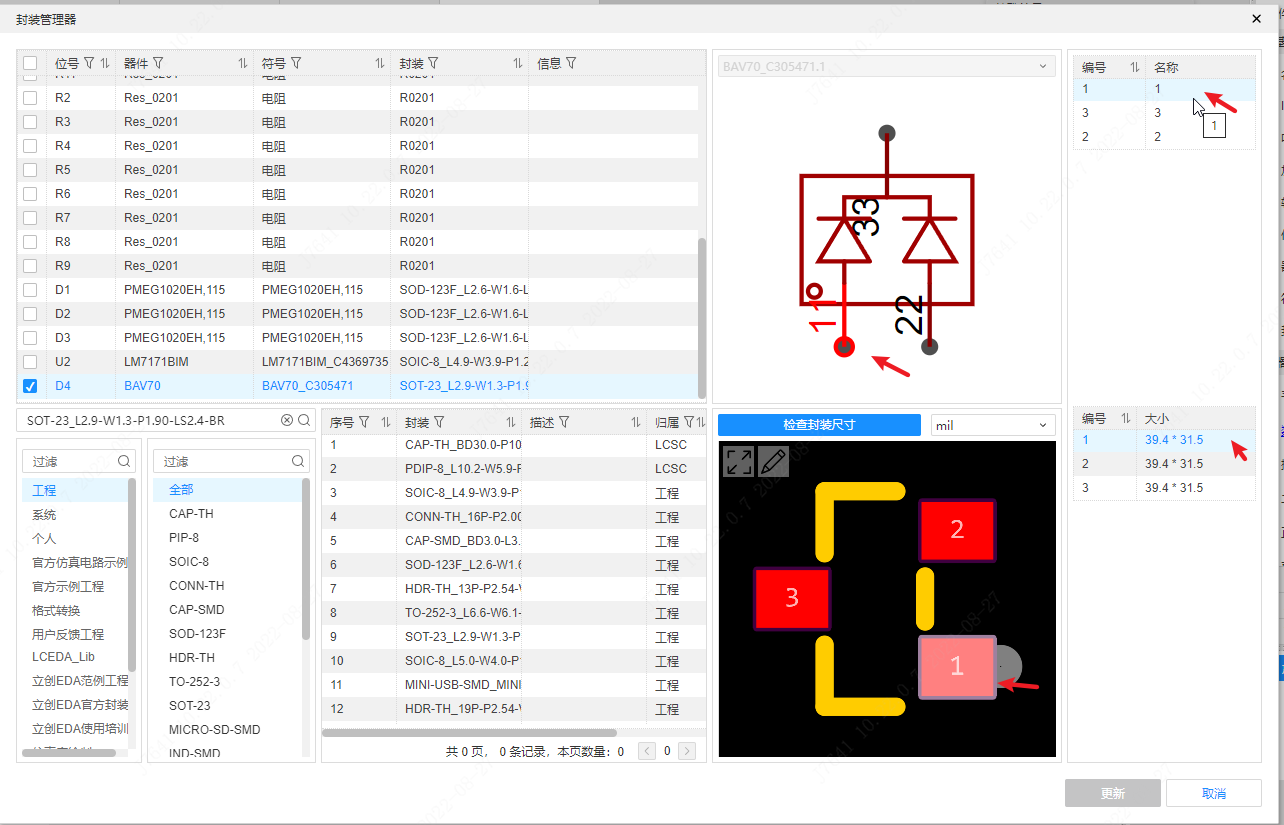The image size is (1284, 825).
Task: Sort by 器件 column
Action: tap(243, 63)
